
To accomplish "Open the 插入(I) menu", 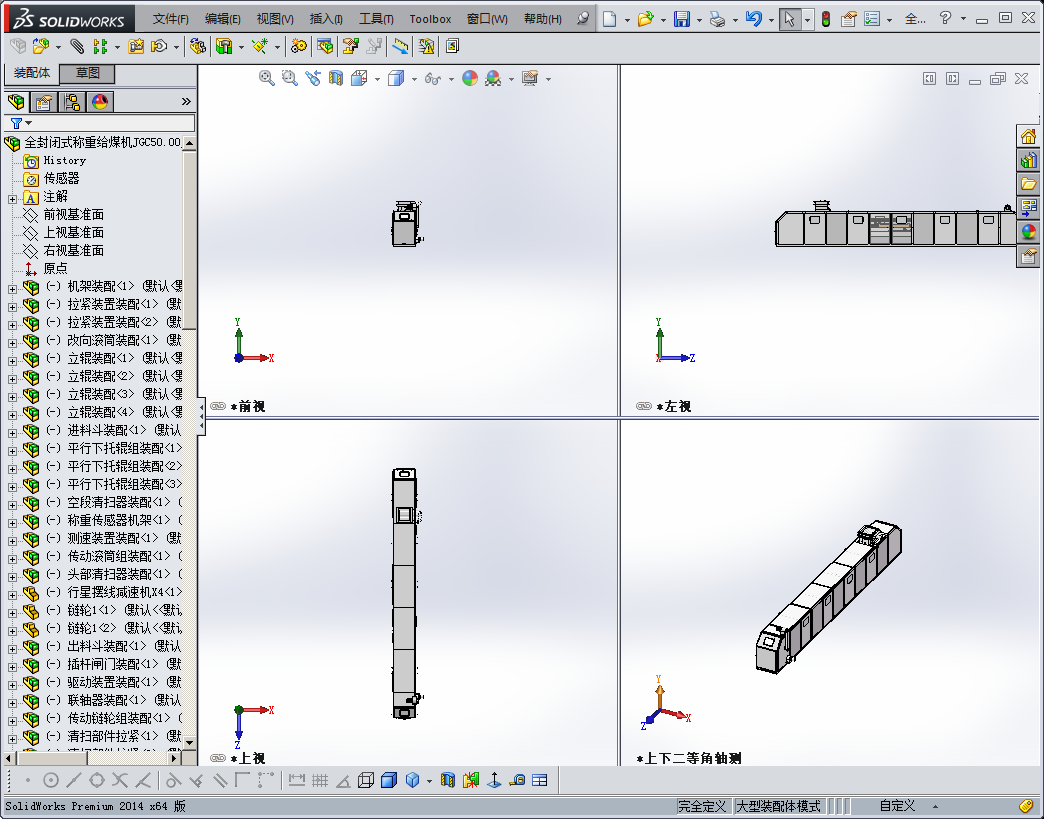I will (x=326, y=19).
